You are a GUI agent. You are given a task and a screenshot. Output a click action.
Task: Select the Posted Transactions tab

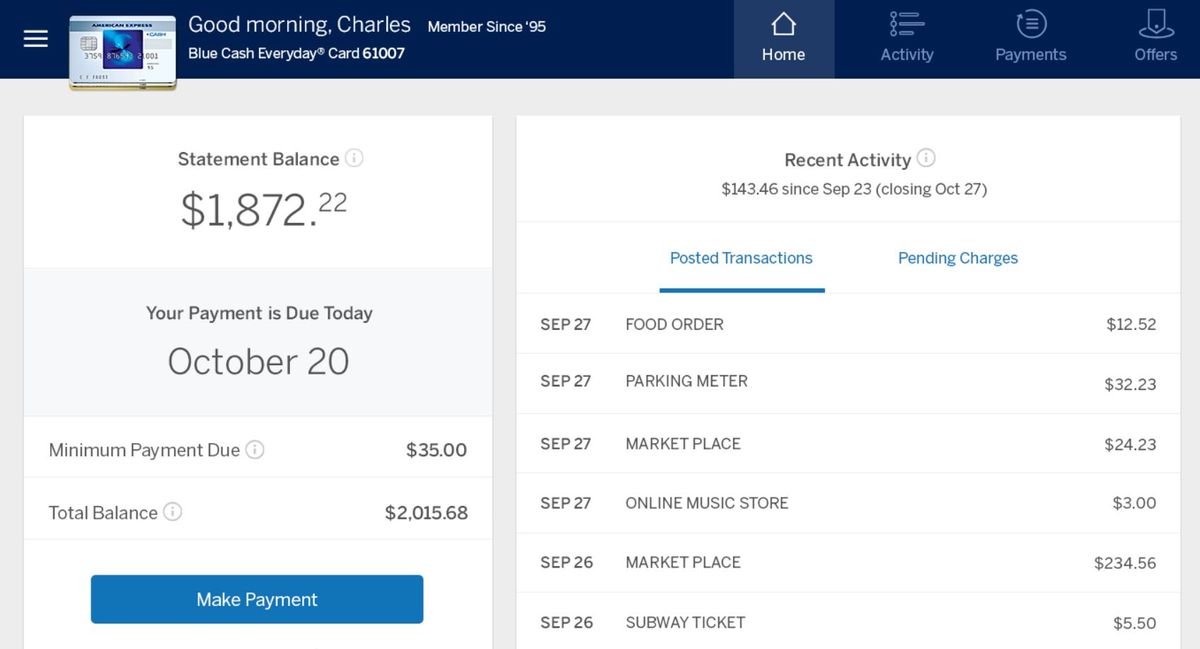coord(741,257)
